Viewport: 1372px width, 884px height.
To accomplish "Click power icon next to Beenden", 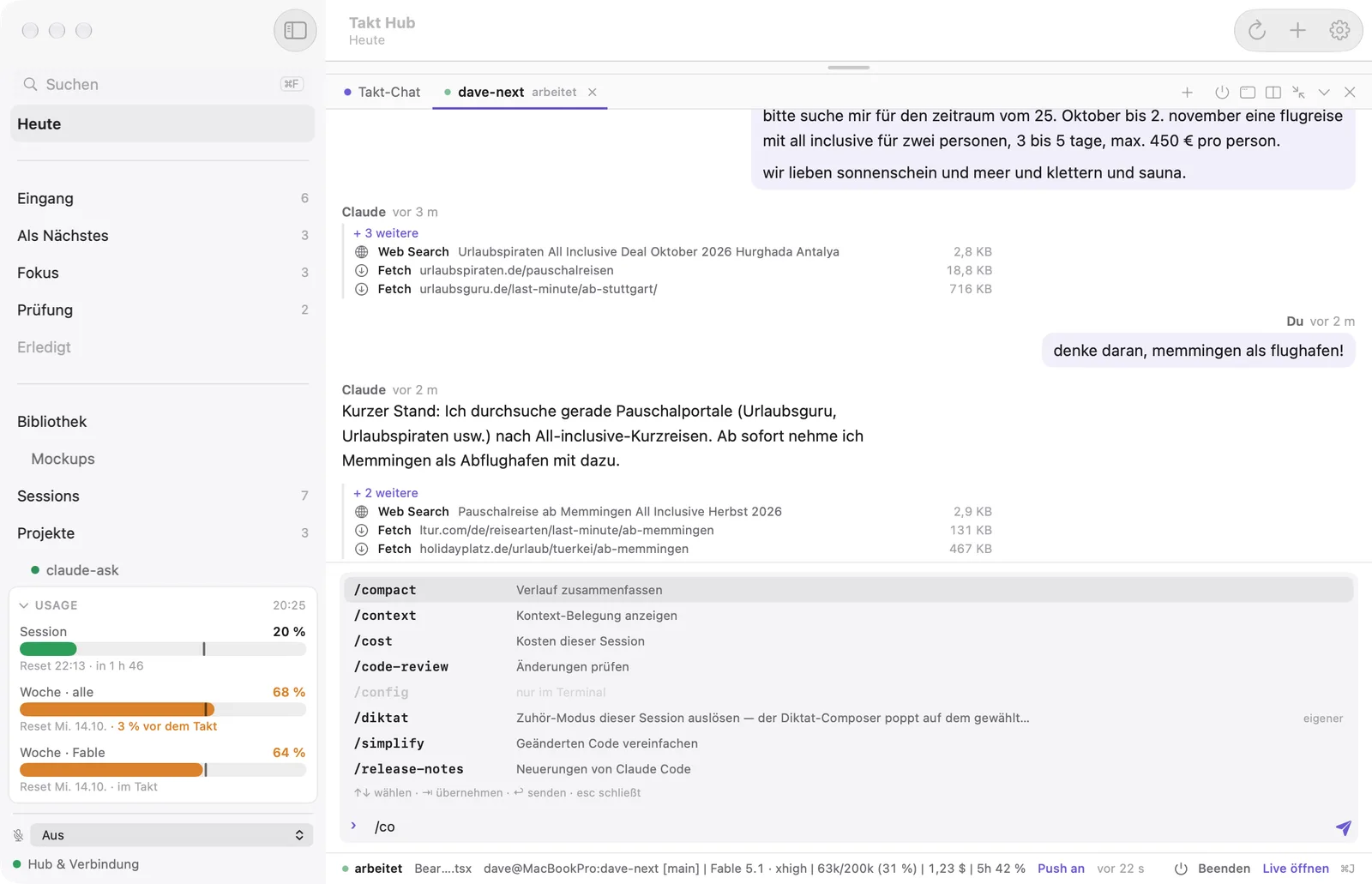I will (1181, 869).
